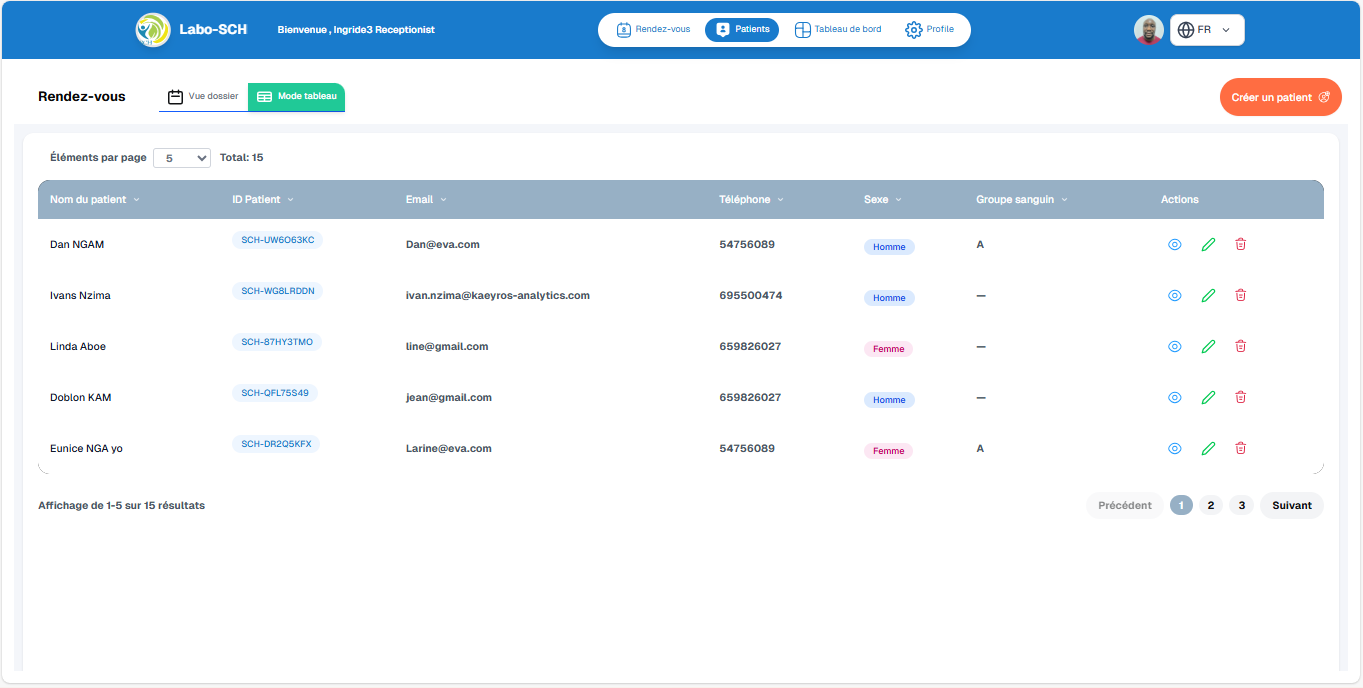Edit patient Ivans Nzima with pencil icon
The image size is (1363, 688).
coord(1208,295)
